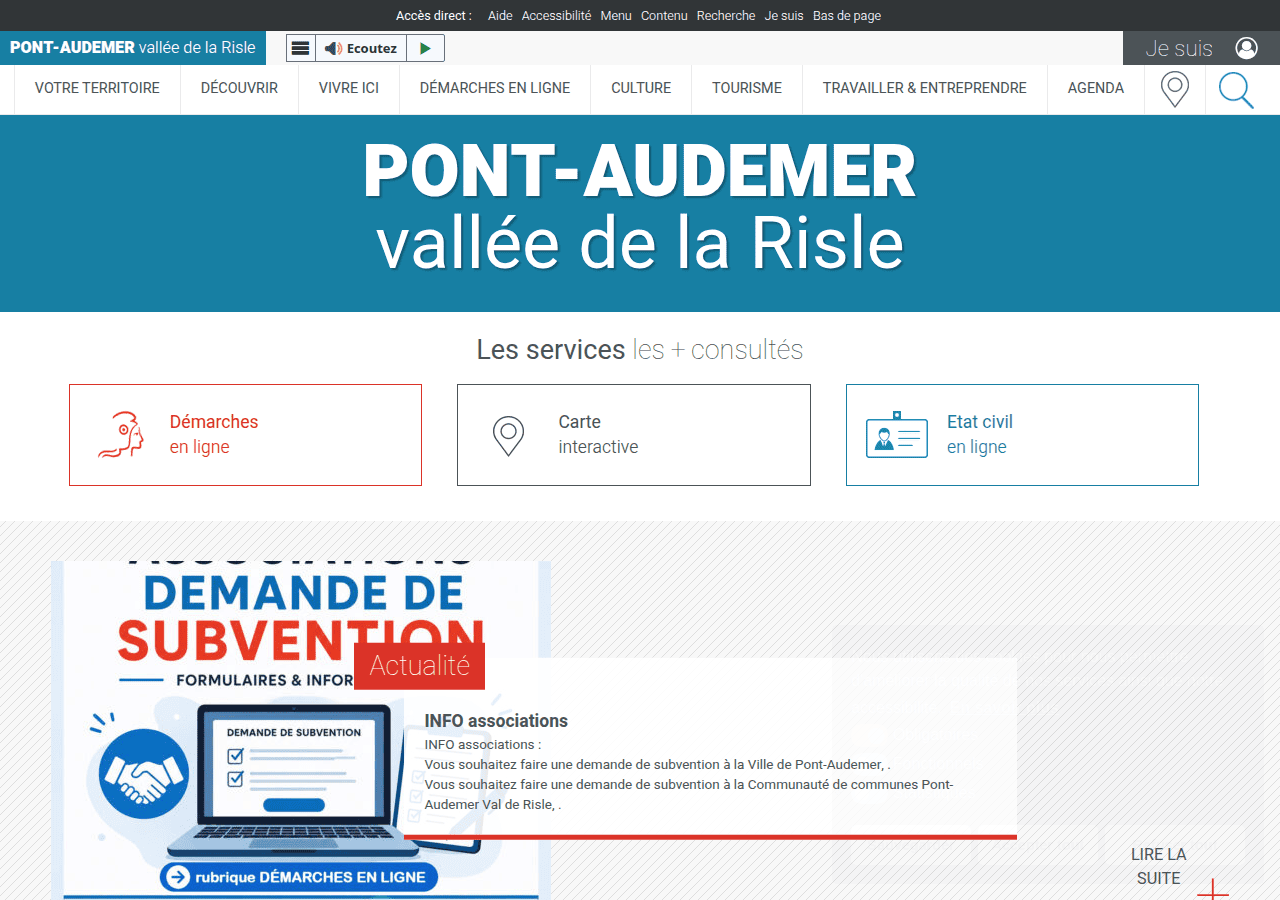The width and height of the screenshot is (1280, 900).
Task: Open the DÉCOUVRIR menu
Action: click(x=239, y=88)
